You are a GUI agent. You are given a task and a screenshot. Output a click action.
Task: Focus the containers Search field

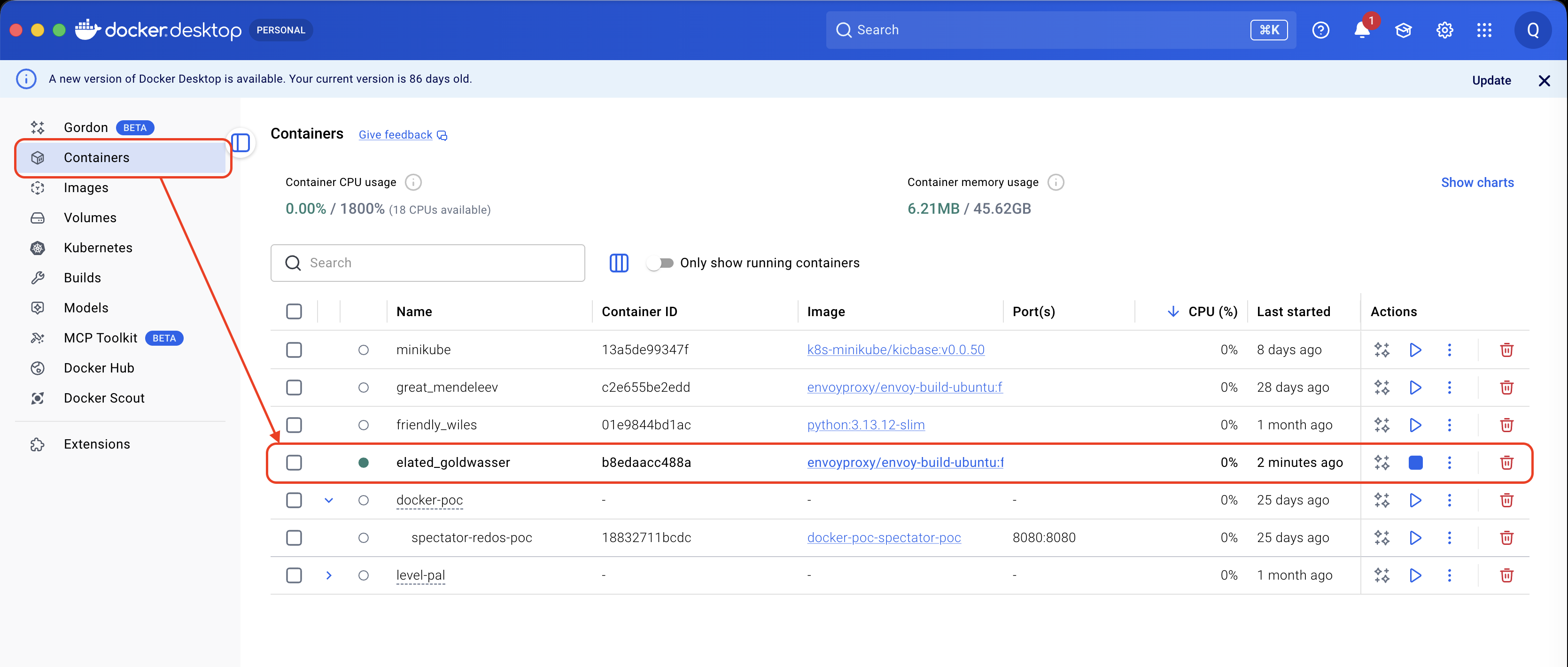click(x=428, y=263)
